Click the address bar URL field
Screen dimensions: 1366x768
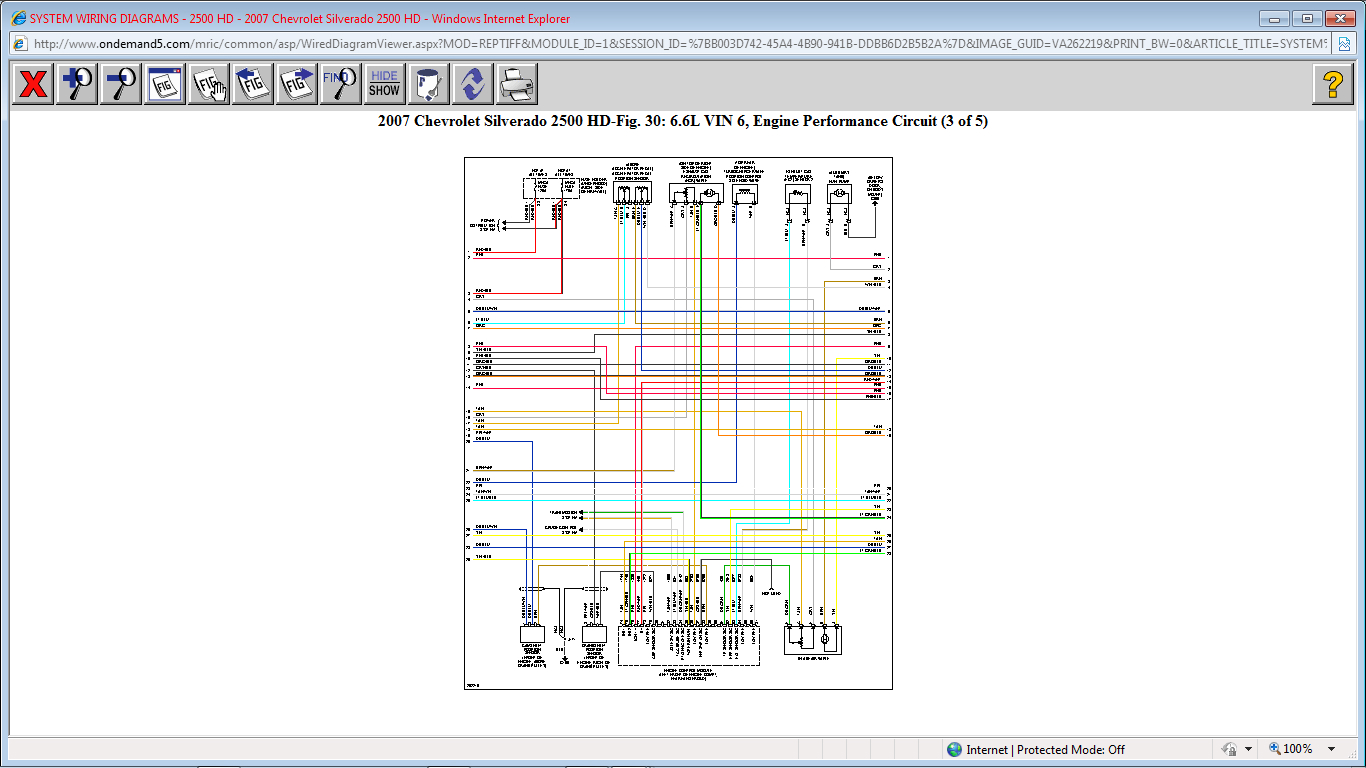pyautogui.click(x=680, y=44)
